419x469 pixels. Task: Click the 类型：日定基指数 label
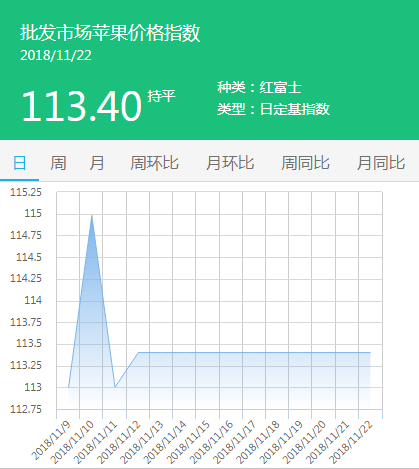pyautogui.click(x=274, y=109)
